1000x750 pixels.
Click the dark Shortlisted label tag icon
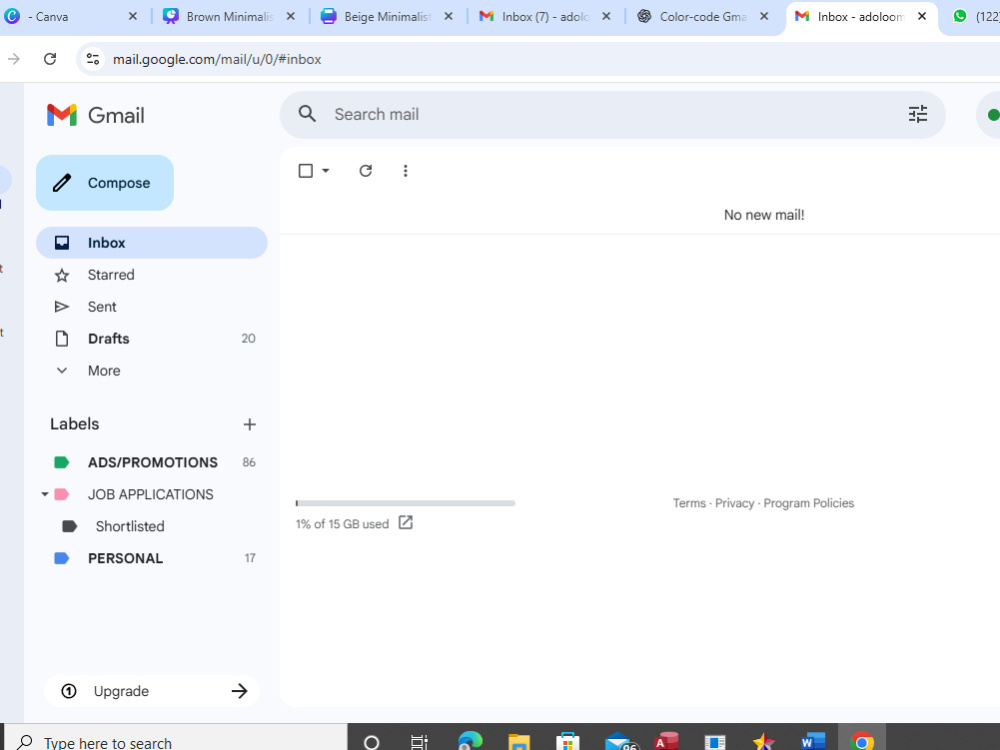(x=70, y=526)
